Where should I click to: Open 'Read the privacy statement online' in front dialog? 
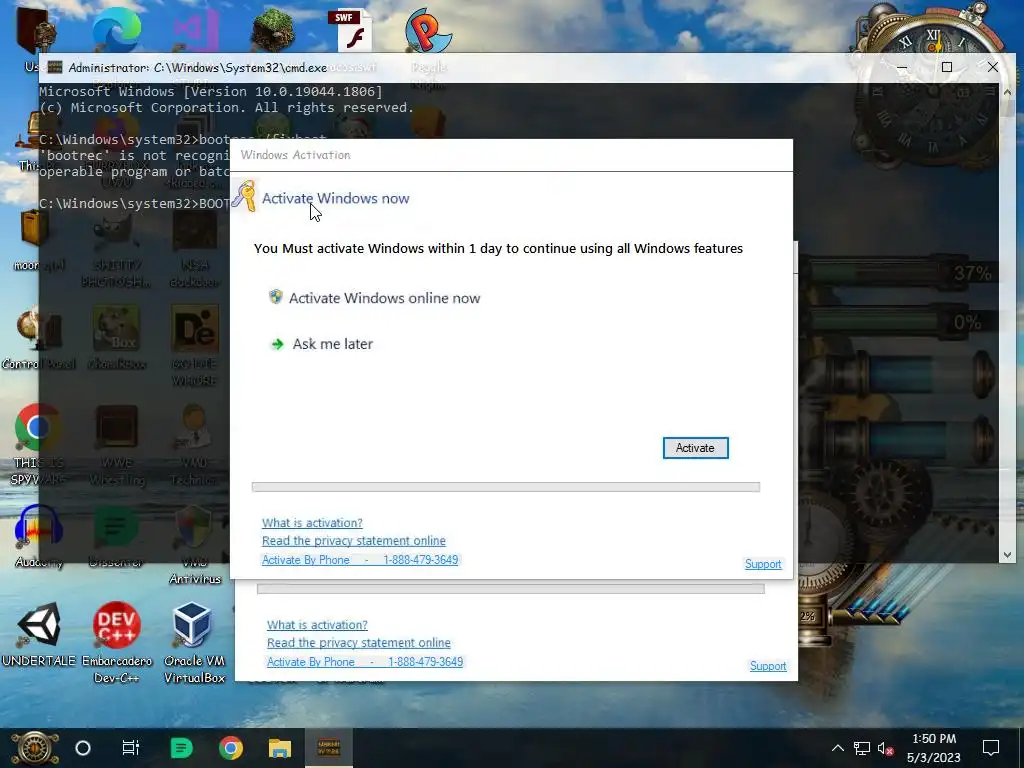(x=353, y=541)
